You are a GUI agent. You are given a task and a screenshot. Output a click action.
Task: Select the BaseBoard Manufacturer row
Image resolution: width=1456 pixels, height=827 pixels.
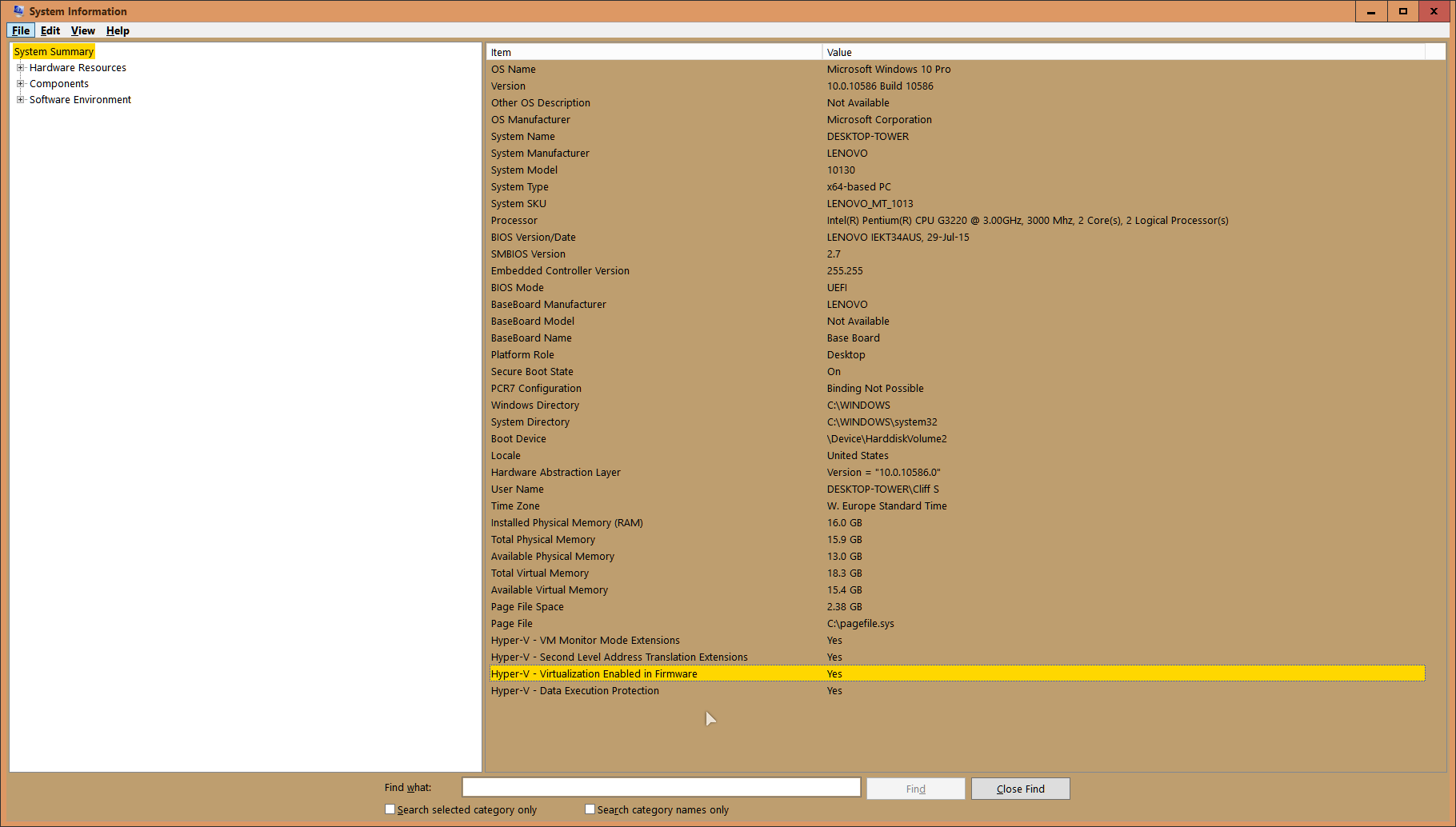(x=957, y=304)
